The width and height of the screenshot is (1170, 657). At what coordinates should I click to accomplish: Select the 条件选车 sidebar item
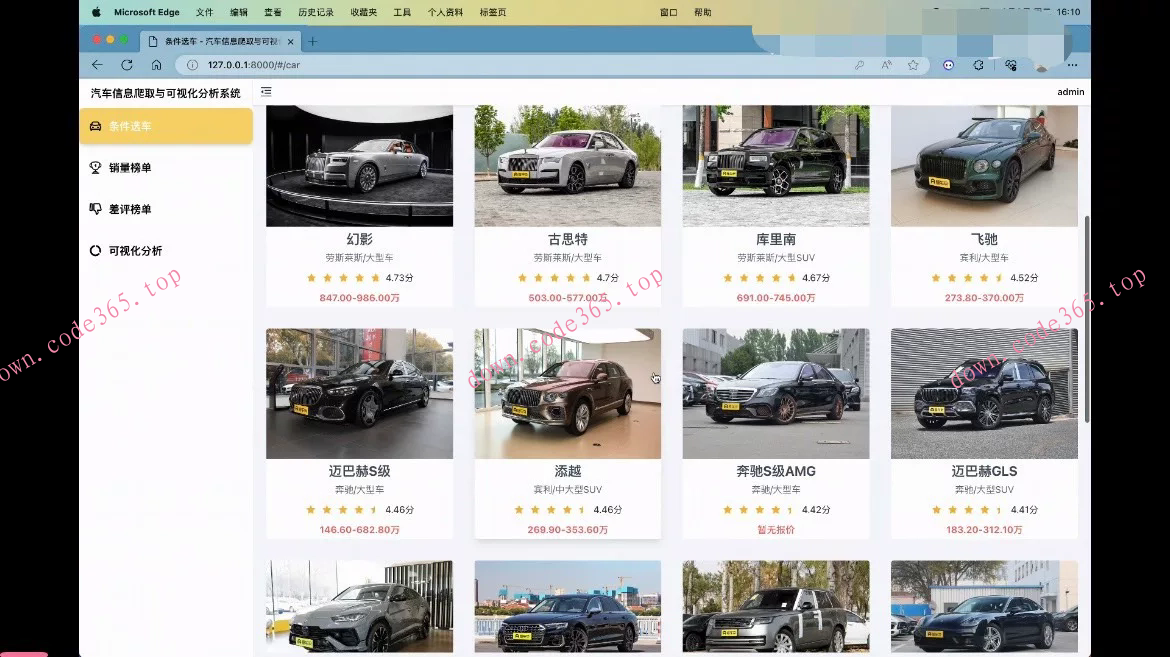166,126
